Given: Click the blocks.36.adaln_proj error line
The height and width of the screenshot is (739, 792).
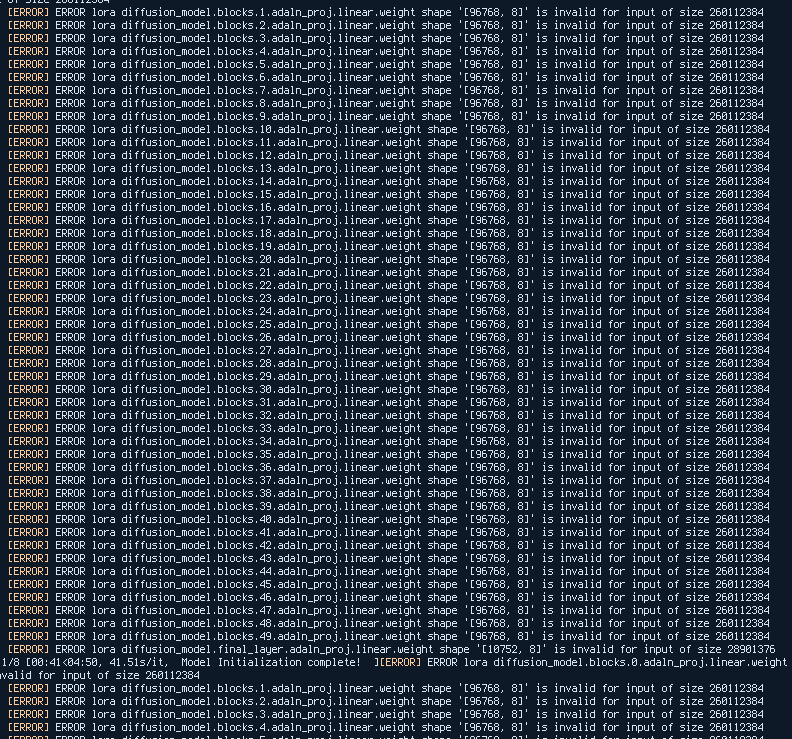Looking at the screenshot, I should click(x=388, y=468).
